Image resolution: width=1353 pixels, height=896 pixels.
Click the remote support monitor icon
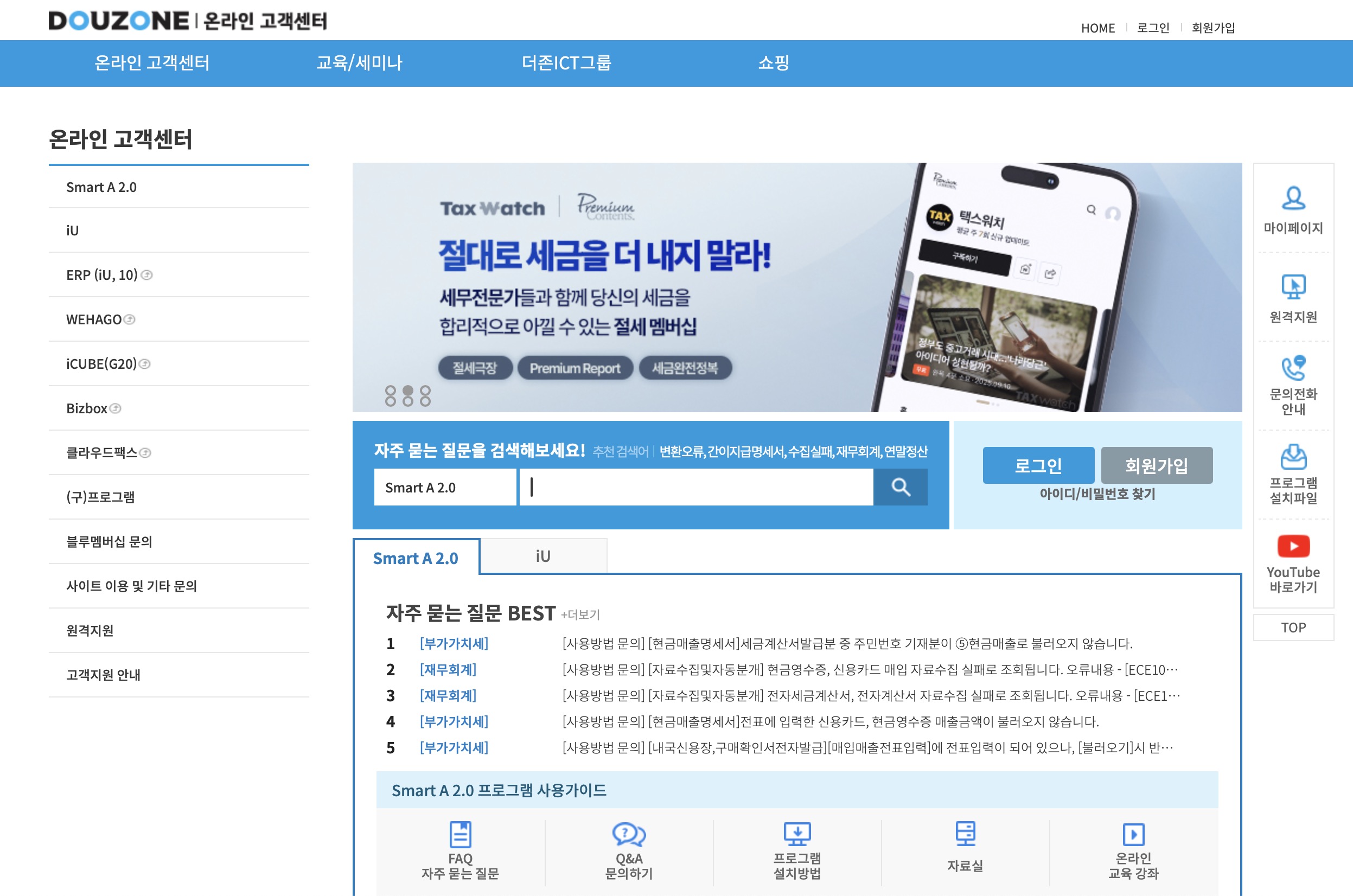pyautogui.click(x=1293, y=287)
